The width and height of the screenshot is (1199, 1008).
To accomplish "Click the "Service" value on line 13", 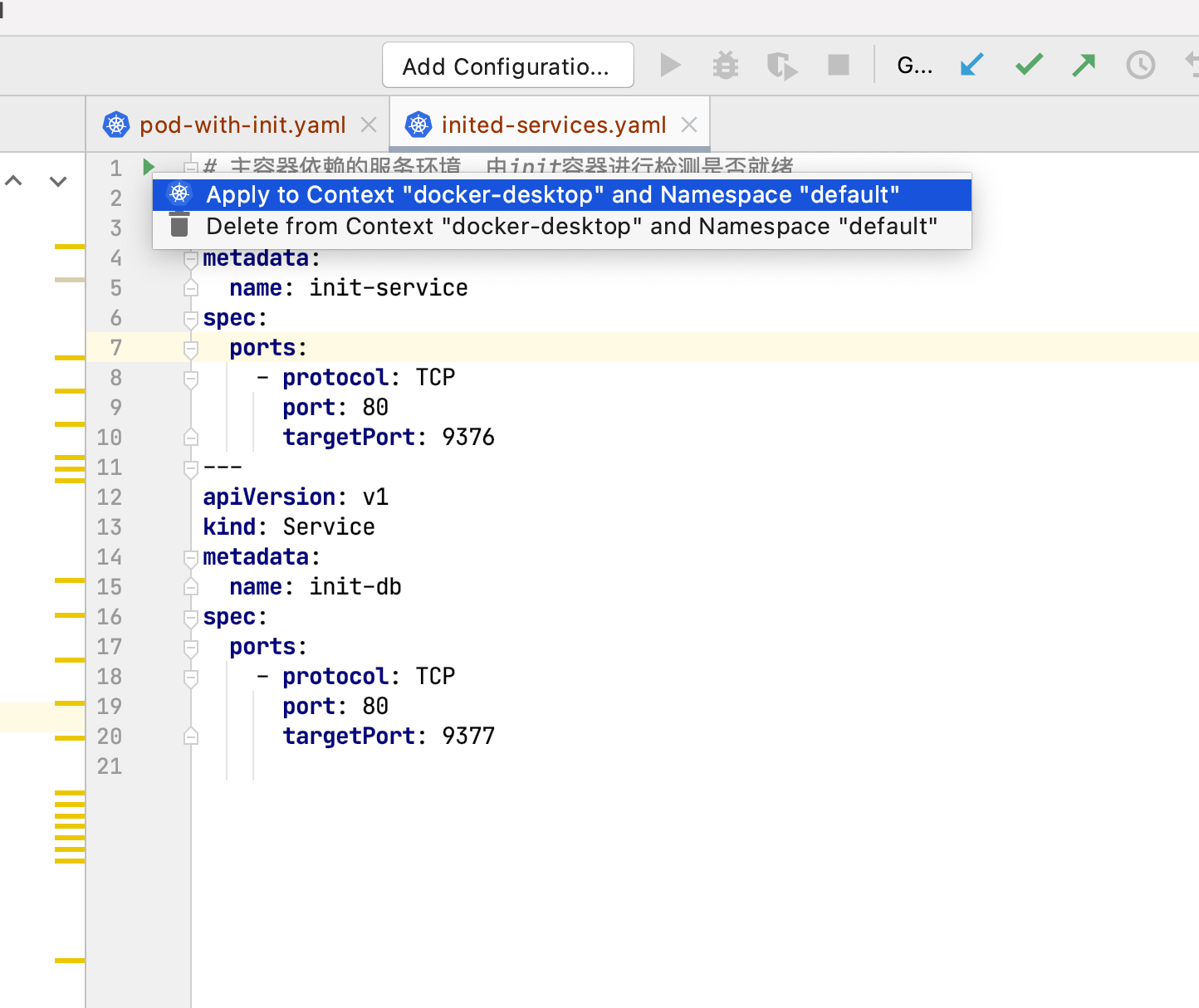I will pyautogui.click(x=329, y=527).
